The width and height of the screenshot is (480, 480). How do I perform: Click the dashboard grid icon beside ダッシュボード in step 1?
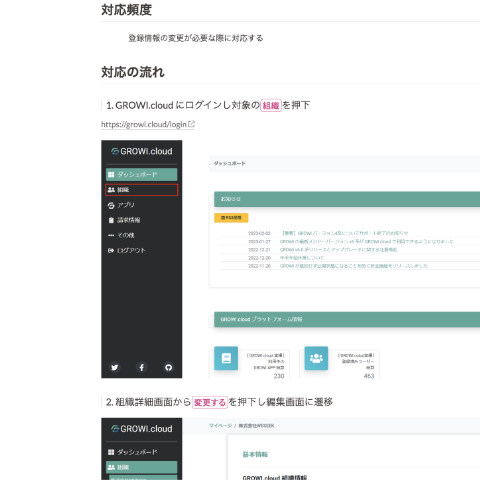[x=111, y=174]
